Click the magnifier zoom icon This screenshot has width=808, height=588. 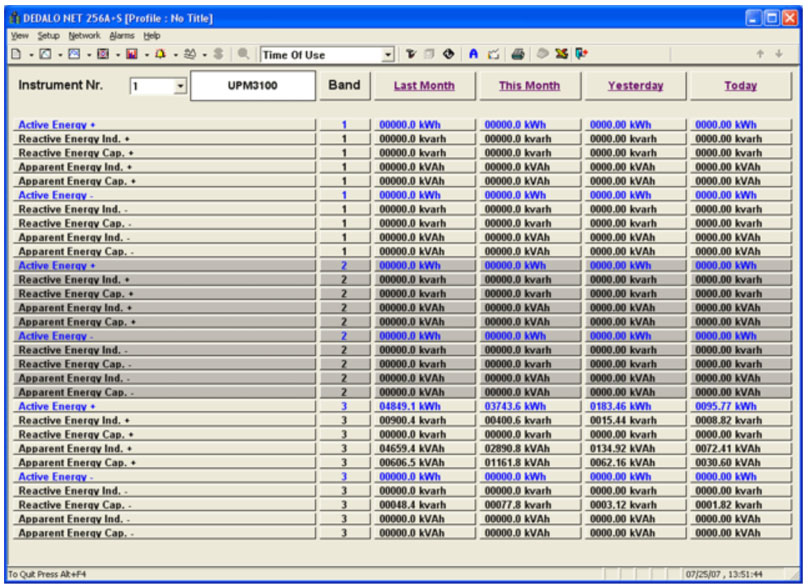[244, 55]
